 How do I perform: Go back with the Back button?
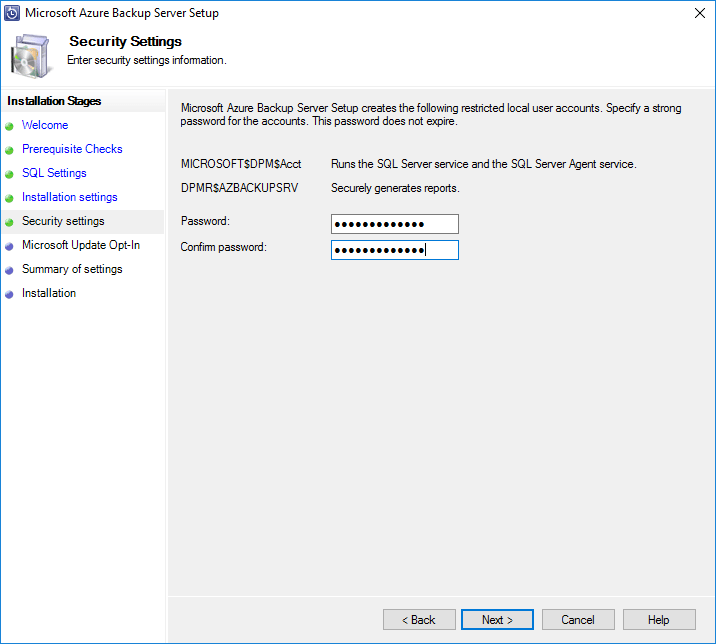(419, 620)
